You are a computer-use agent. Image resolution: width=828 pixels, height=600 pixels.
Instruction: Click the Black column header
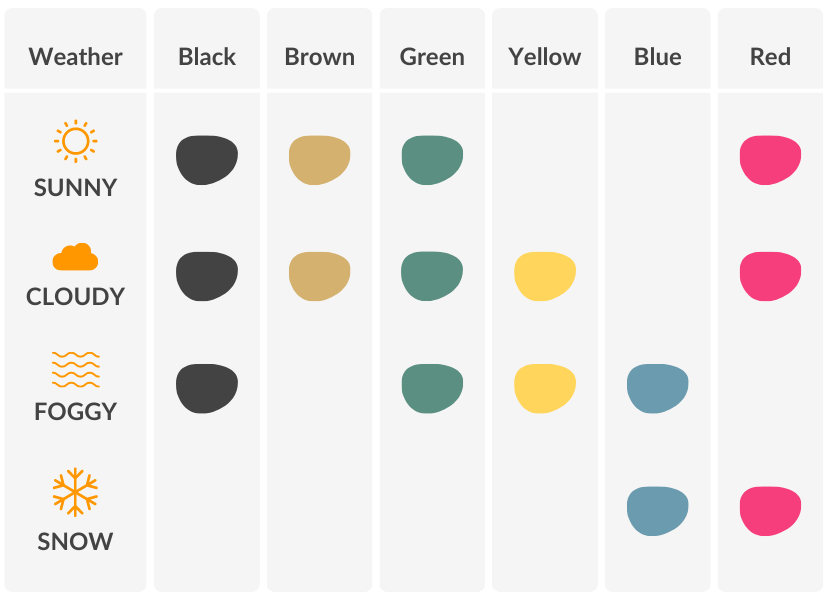tap(207, 56)
